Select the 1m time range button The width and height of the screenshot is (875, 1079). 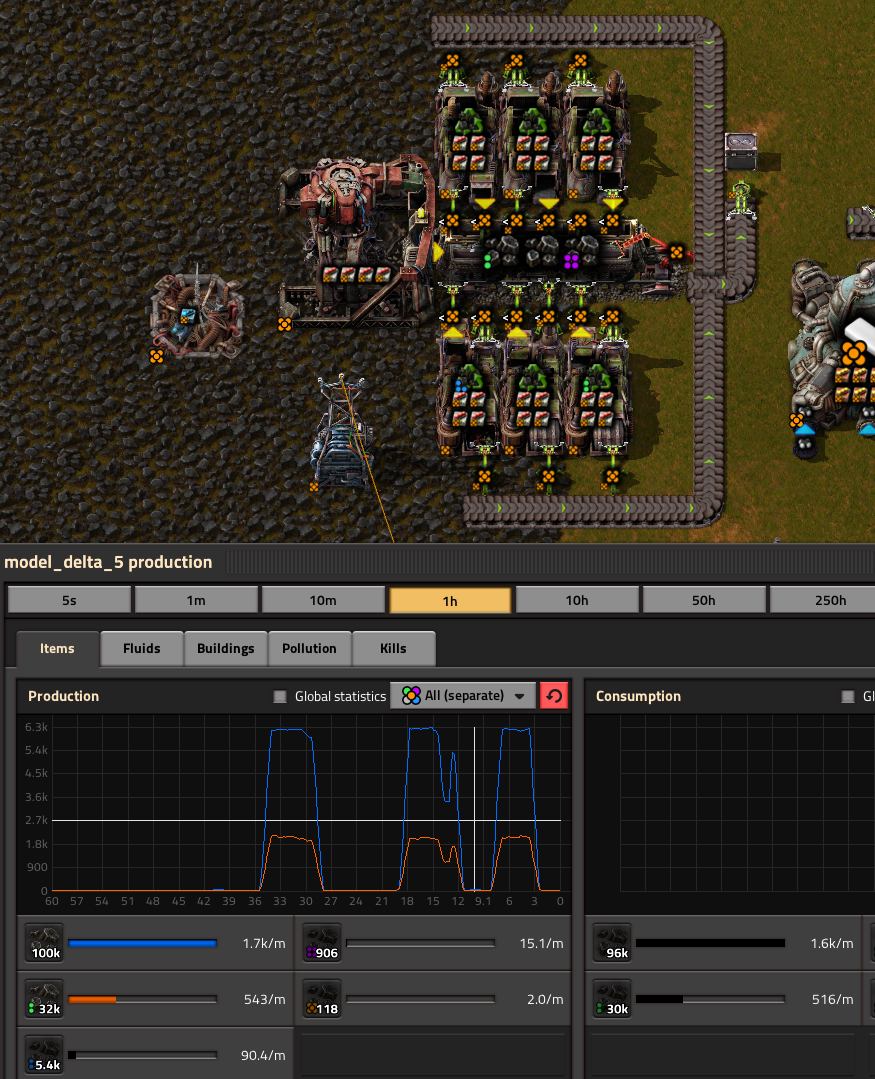[196, 600]
